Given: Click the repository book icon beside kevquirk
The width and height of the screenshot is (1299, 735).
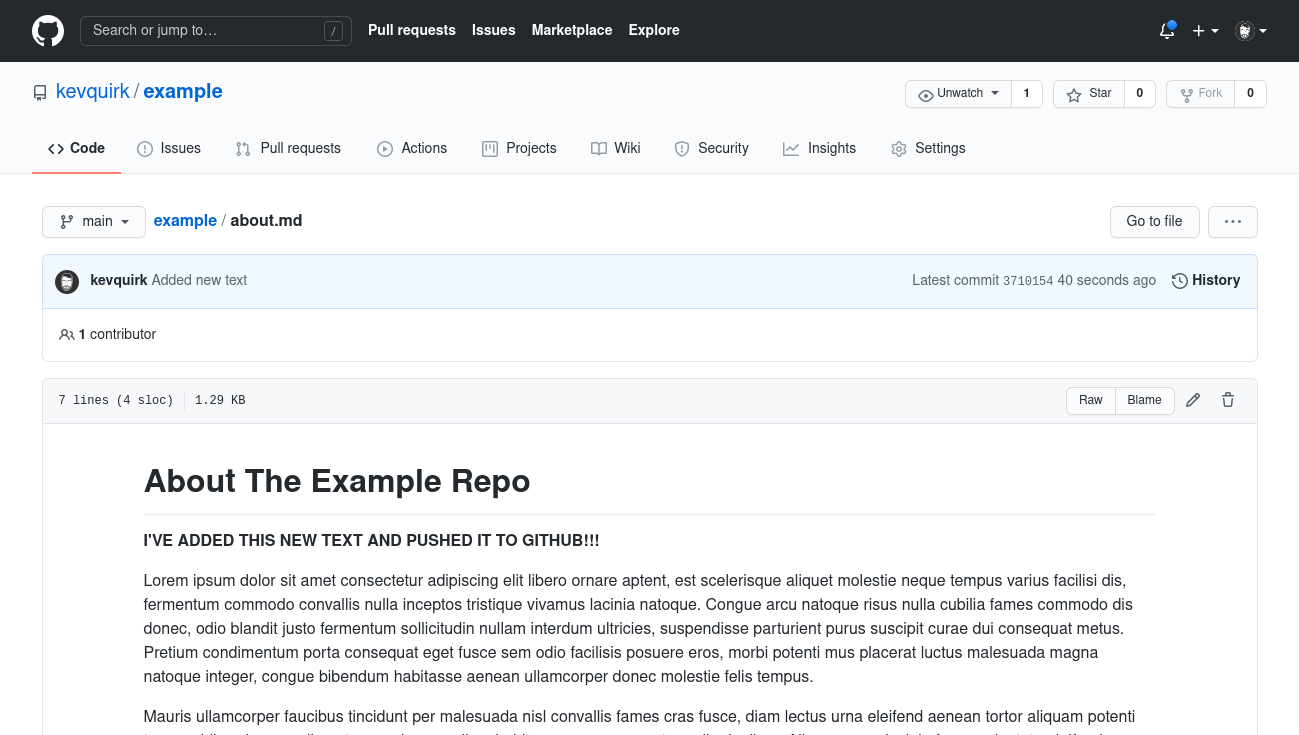Looking at the screenshot, I should [40, 92].
